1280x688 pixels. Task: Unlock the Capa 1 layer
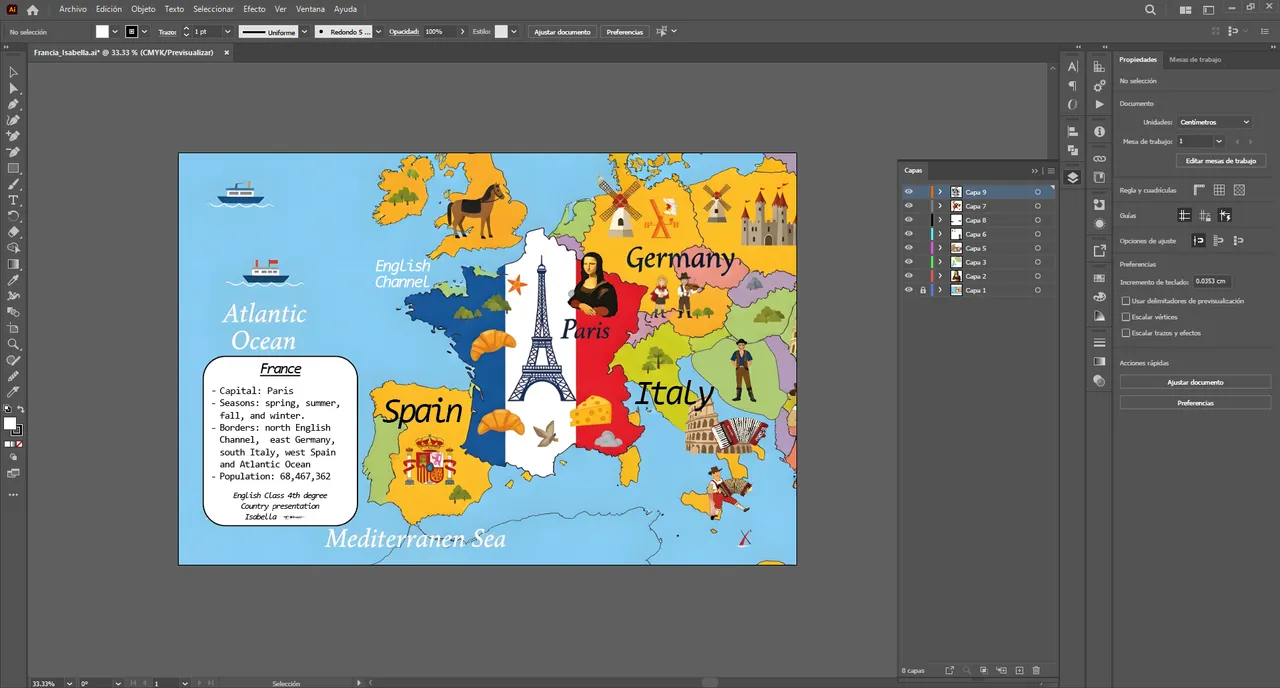[922, 290]
